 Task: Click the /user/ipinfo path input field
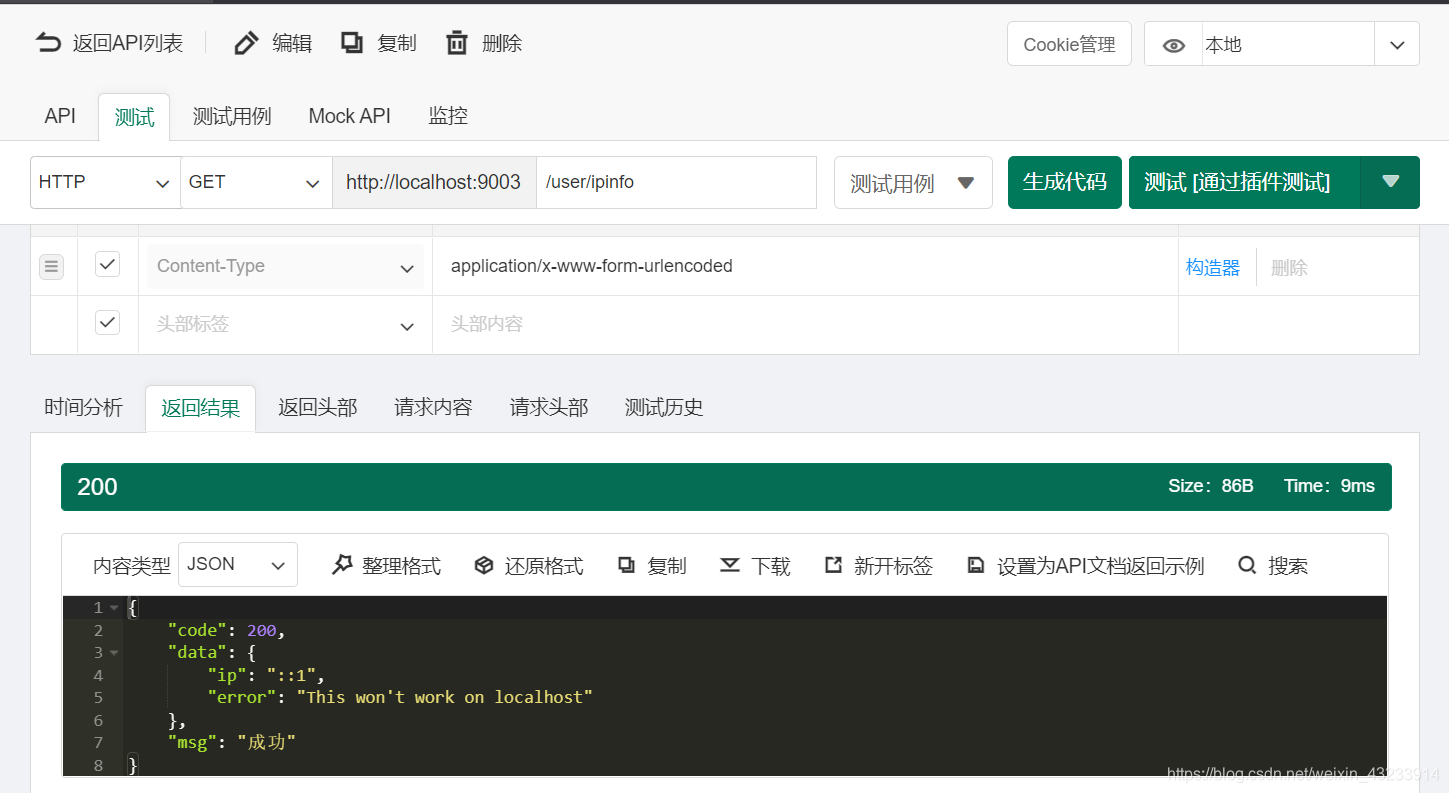[676, 182]
